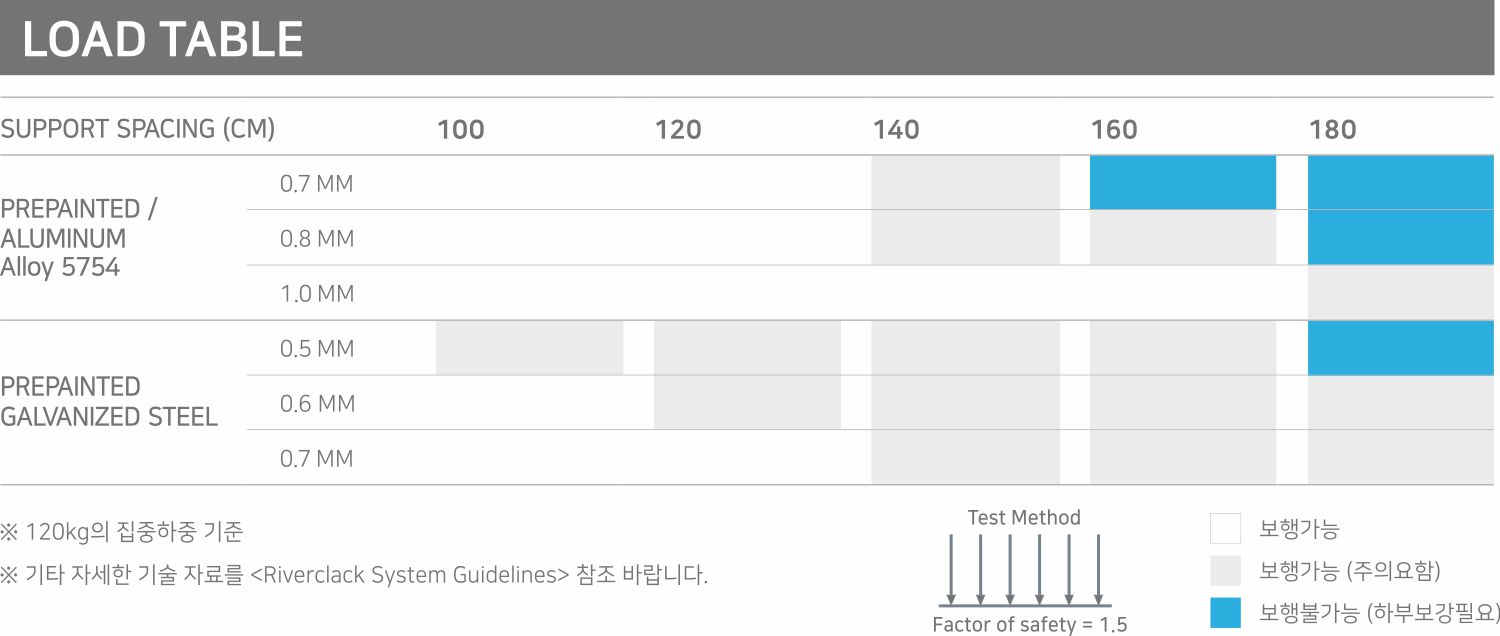The width and height of the screenshot is (1500, 636).
Task: Click the white legend swatch for 보행가능
Action: tap(1225, 528)
